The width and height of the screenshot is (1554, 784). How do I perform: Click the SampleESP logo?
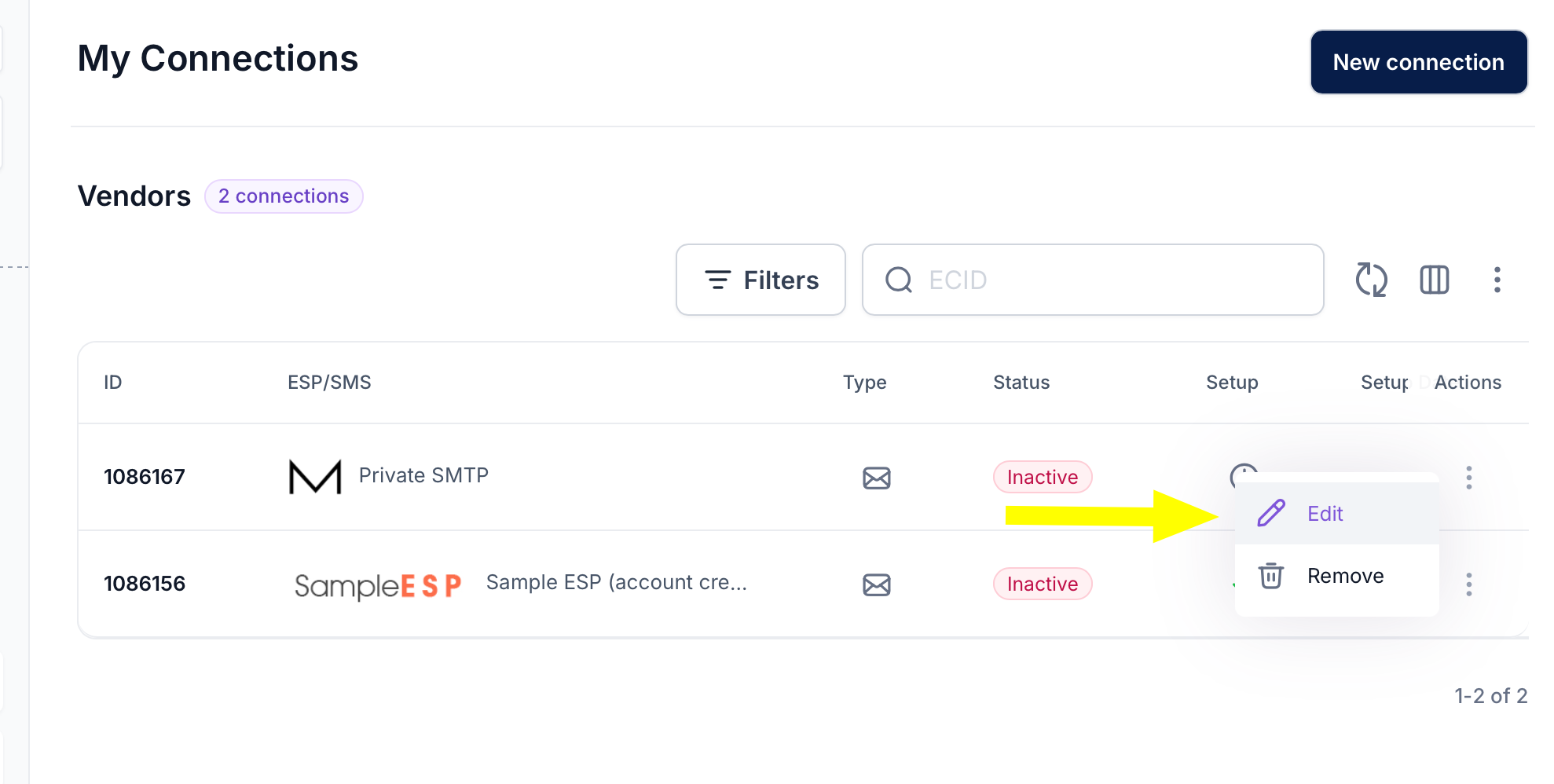pos(377,585)
